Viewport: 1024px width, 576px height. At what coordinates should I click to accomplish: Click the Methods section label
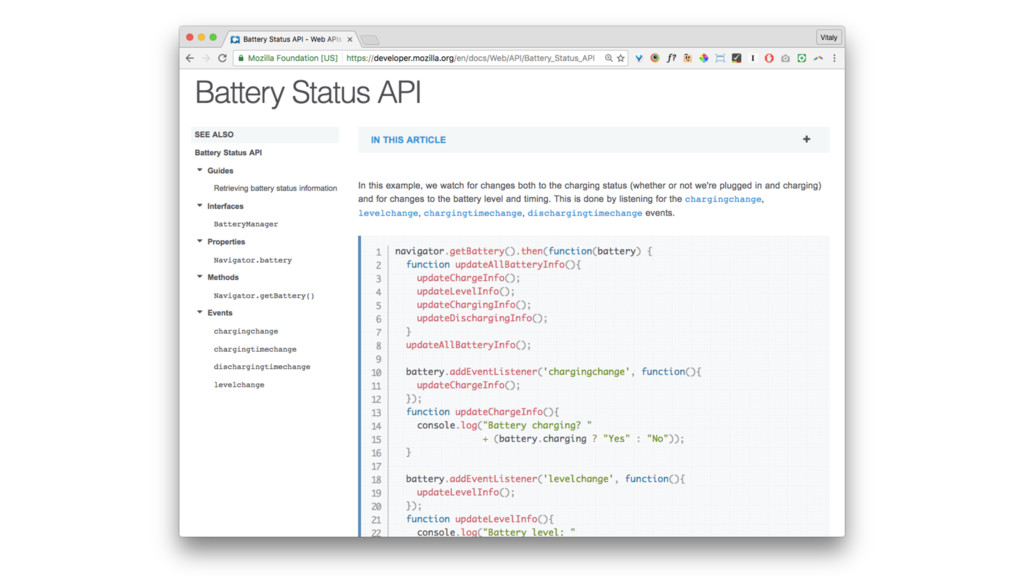223,277
